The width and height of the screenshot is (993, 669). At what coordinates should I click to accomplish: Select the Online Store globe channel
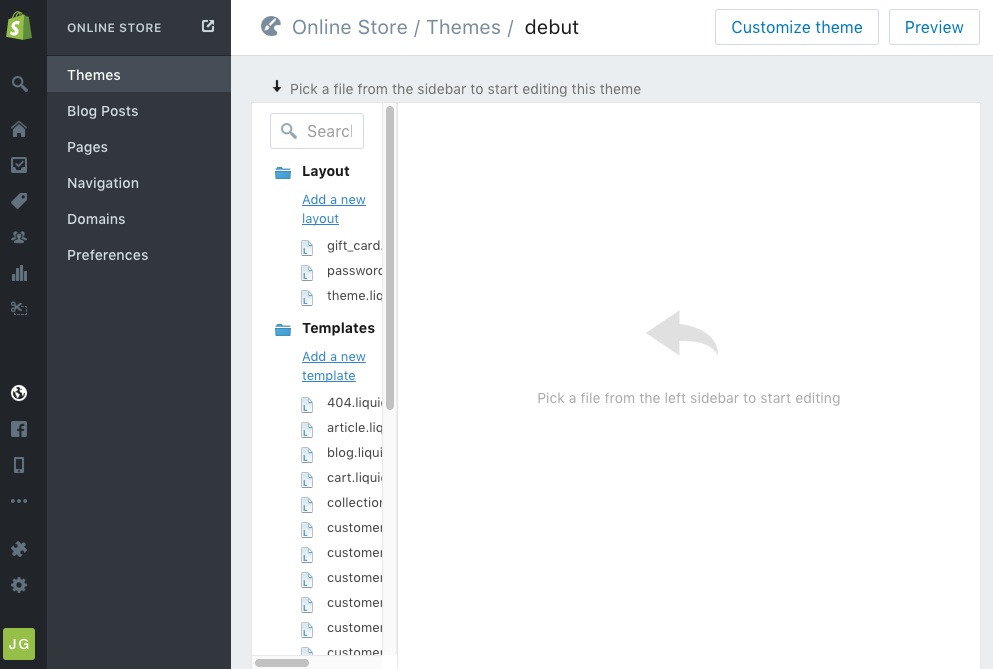[19, 393]
